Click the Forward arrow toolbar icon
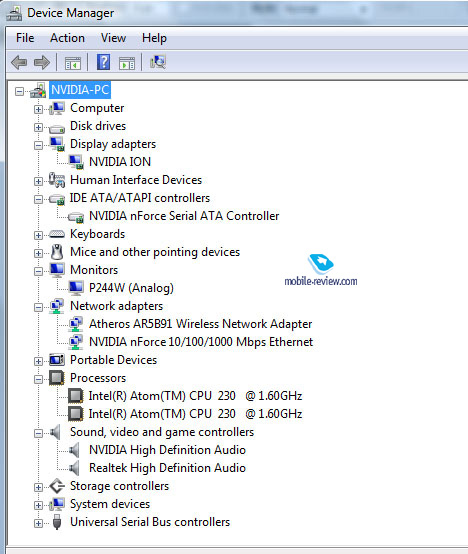 pos(42,63)
